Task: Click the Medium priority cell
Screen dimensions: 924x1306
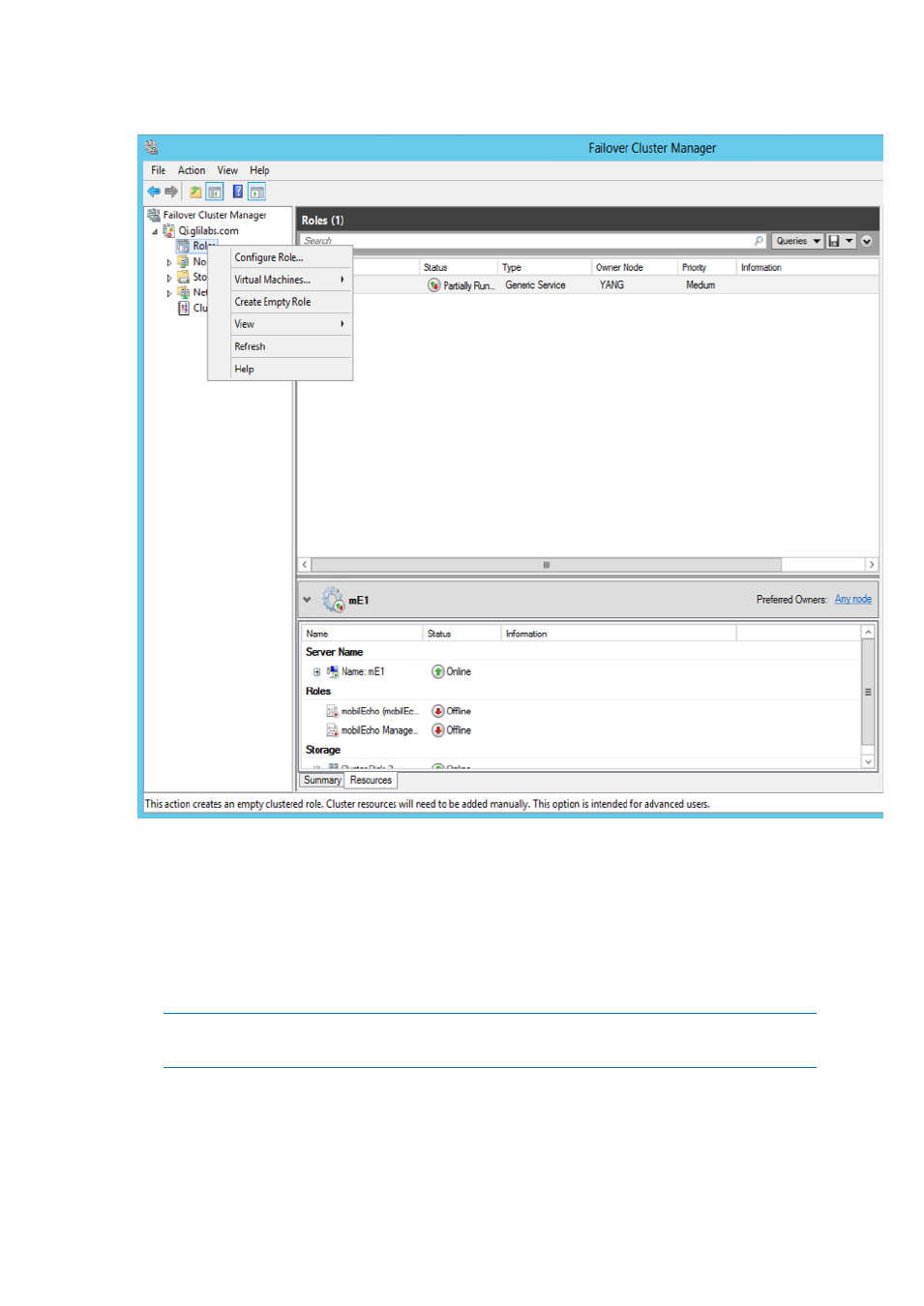Action: (700, 285)
